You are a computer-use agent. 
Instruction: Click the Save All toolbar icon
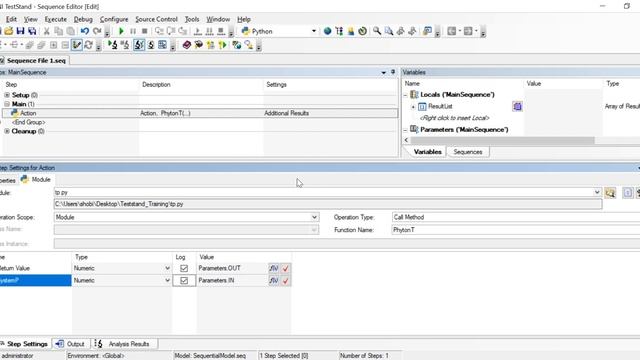tap(32, 31)
